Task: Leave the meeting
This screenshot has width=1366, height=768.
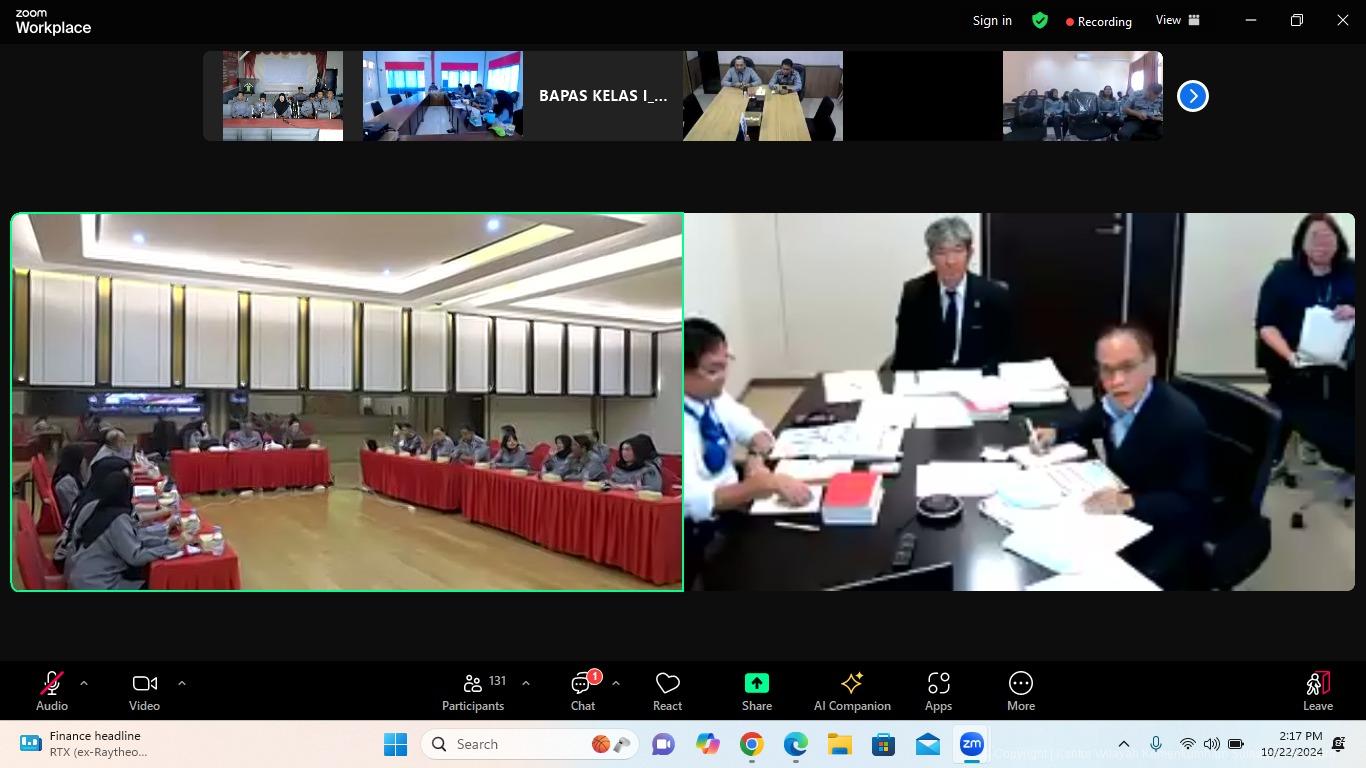Action: [1317, 691]
